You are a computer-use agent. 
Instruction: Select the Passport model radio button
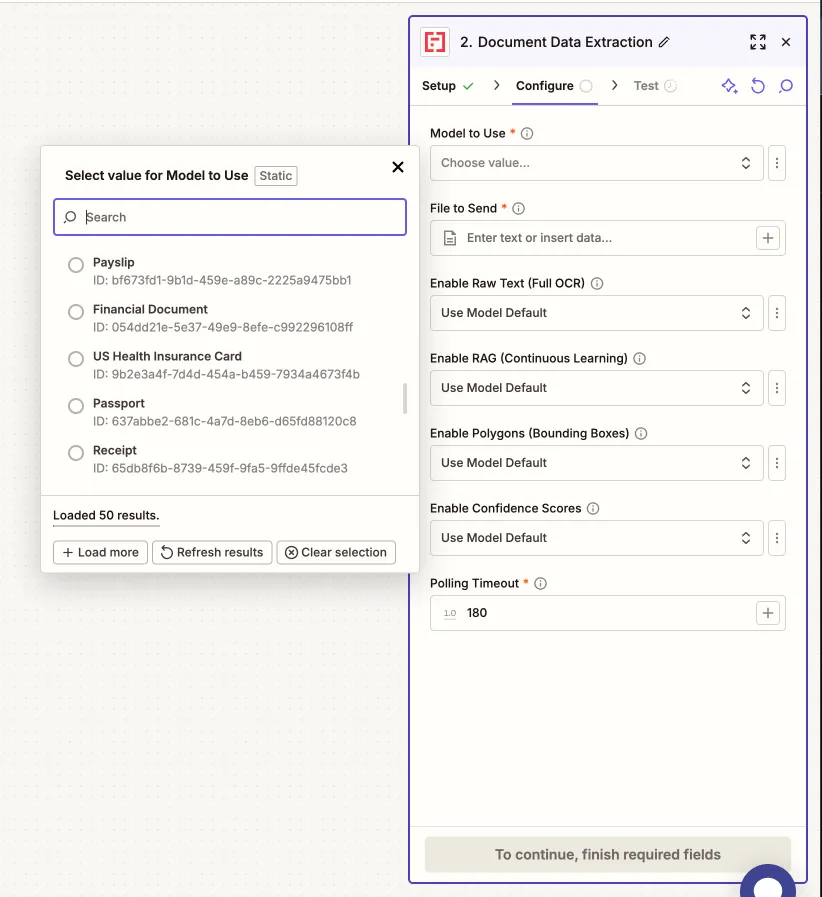[75, 405]
